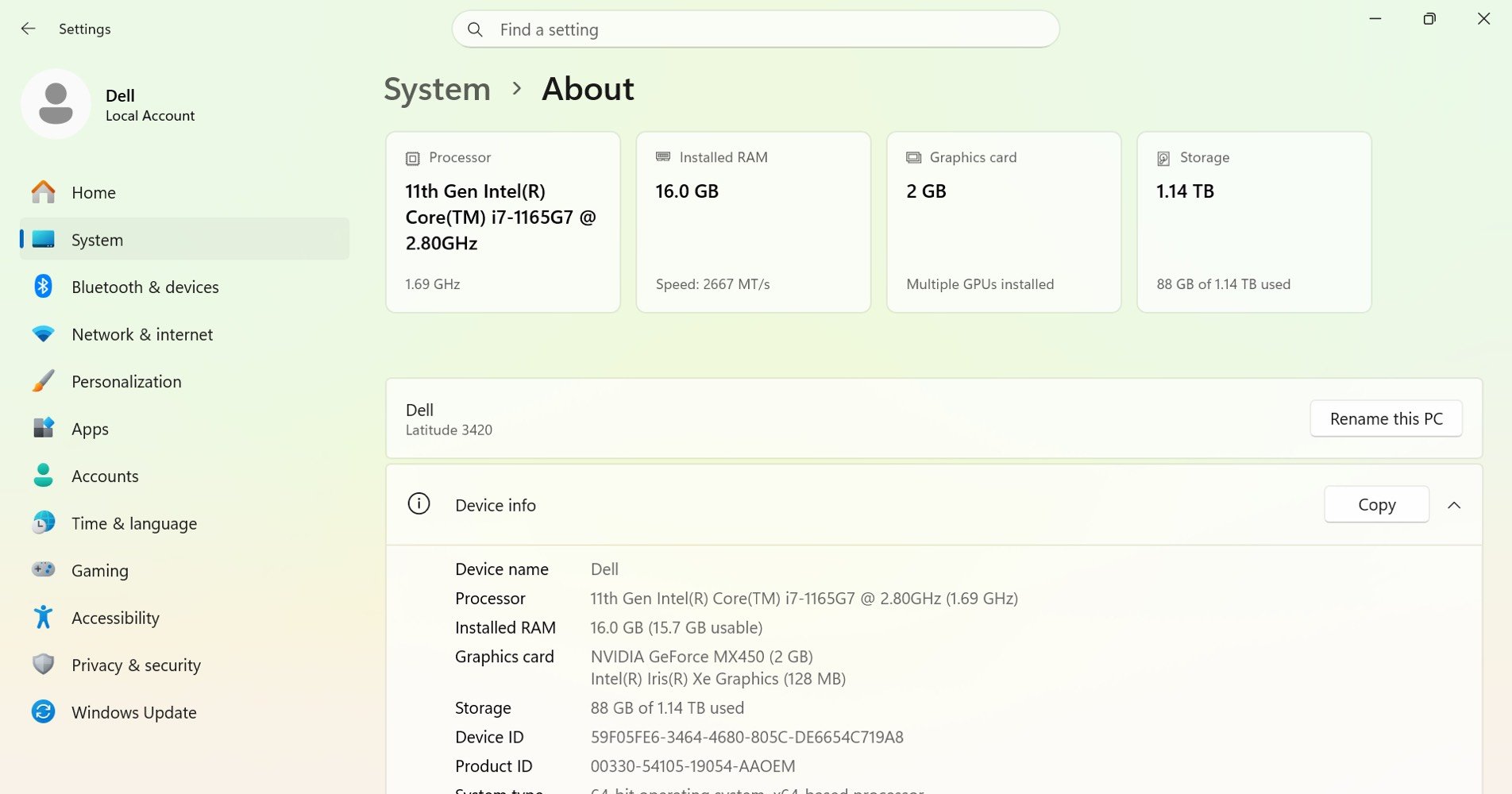The height and width of the screenshot is (794, 1512).
Task: Click the Device info circle-i icon
Action: click(418, 504)
